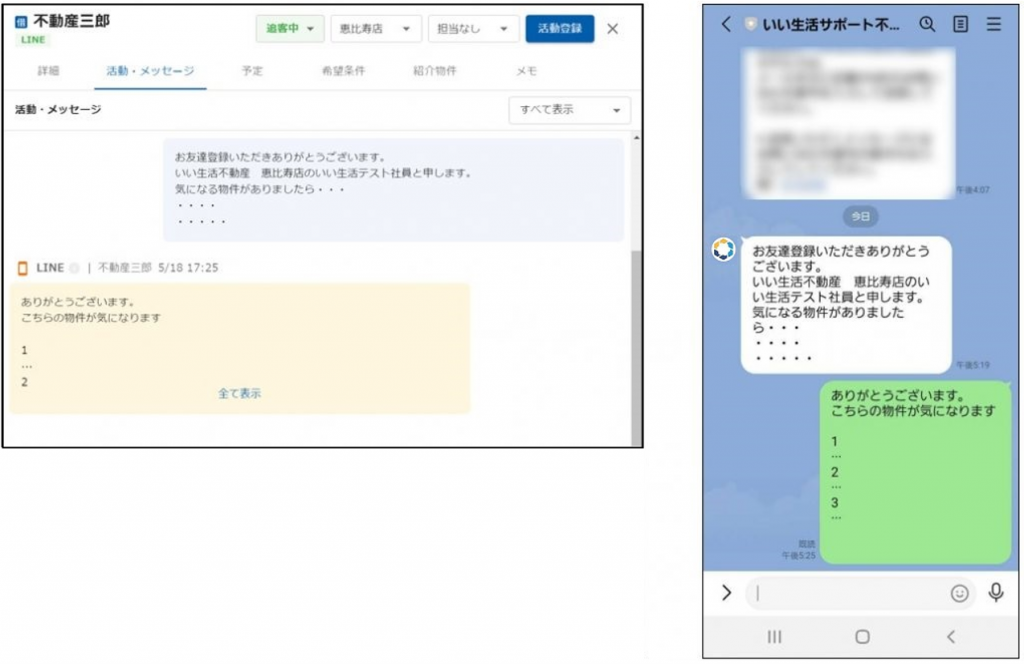
Task: Tap the white お友達登録 message in LINE
Action: pyautogui.click(x=846, y=304)
